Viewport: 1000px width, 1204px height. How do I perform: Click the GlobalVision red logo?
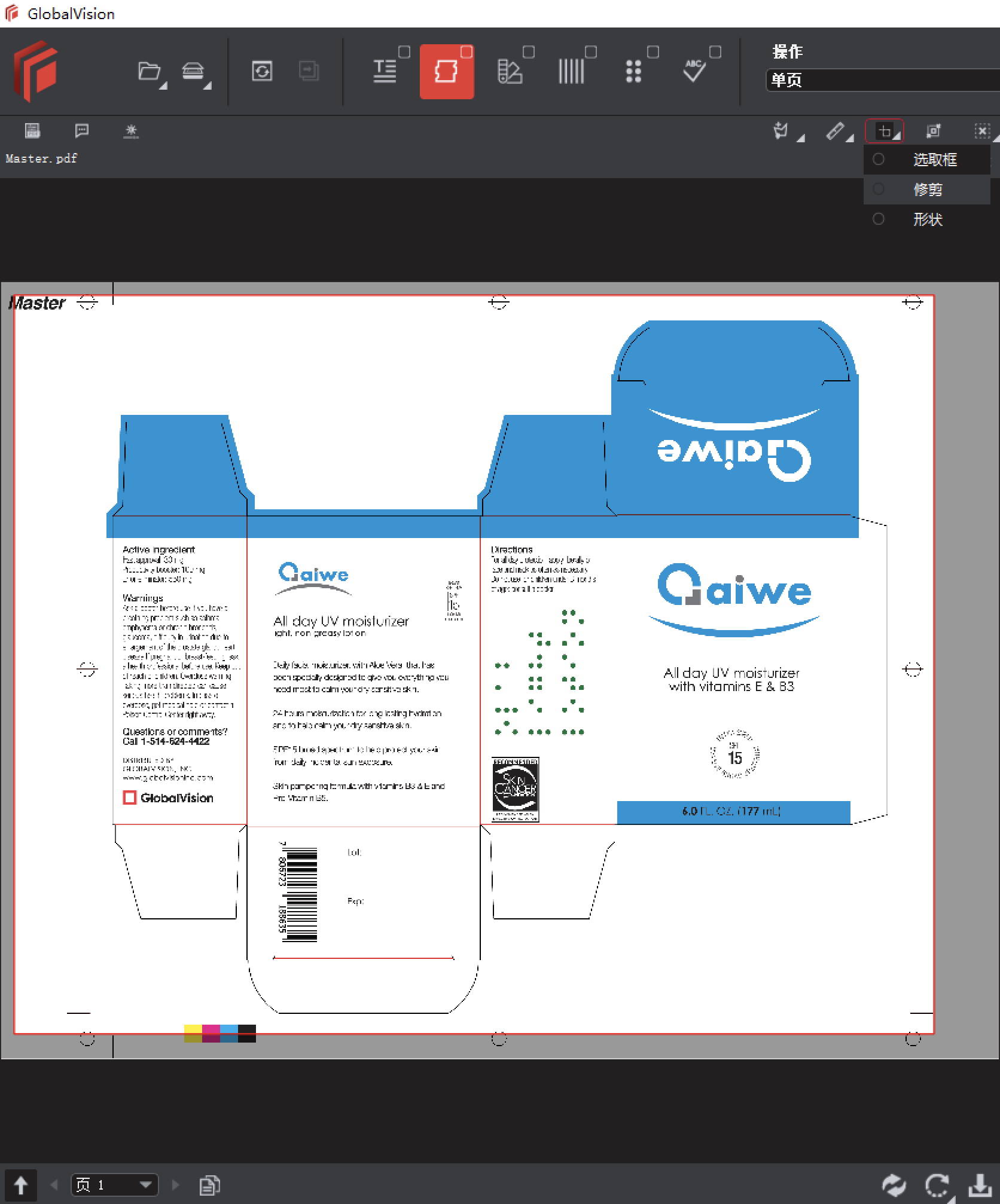[x=35, y=71]
